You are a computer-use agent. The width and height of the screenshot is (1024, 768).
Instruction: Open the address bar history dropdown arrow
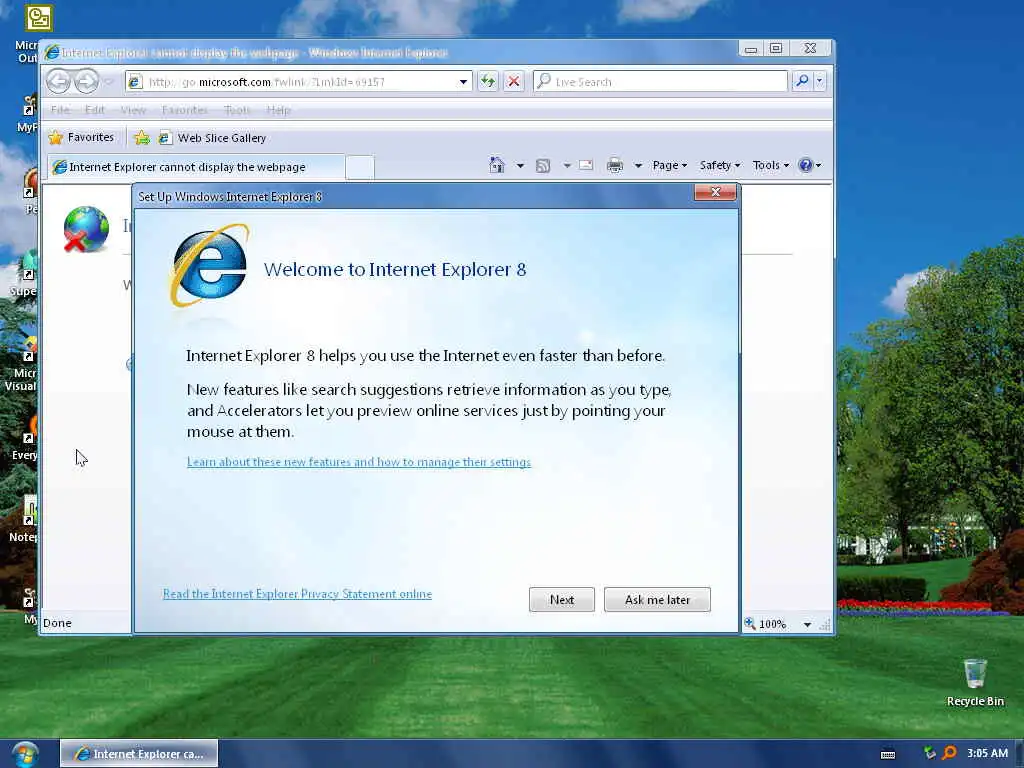click(x=463, y=82)
